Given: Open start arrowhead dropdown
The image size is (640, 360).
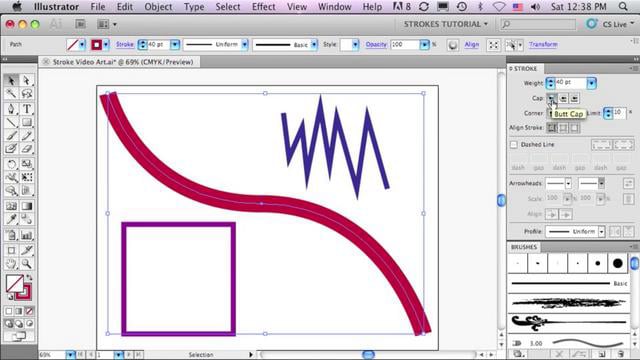Looking at the screenshot, I should (x=568, y=184).
